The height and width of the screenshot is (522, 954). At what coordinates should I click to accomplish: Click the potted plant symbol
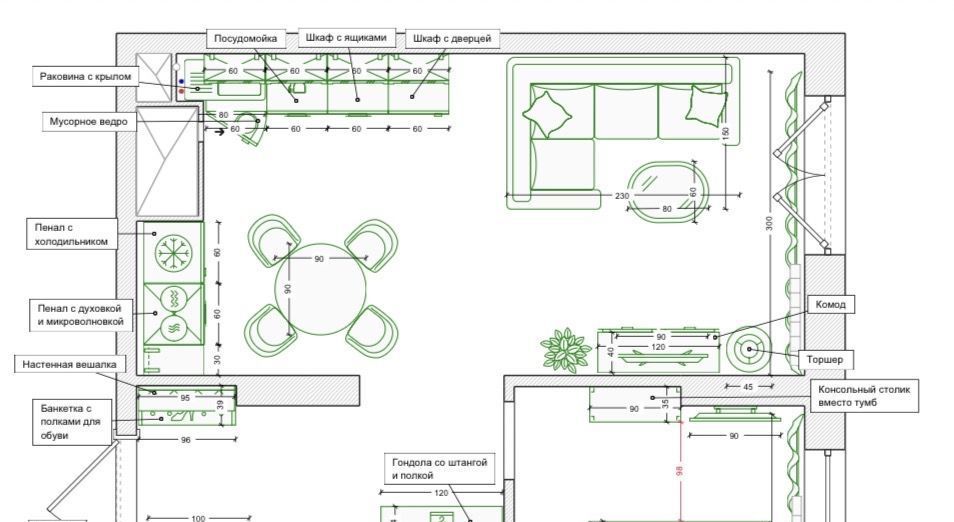point(566,349)
